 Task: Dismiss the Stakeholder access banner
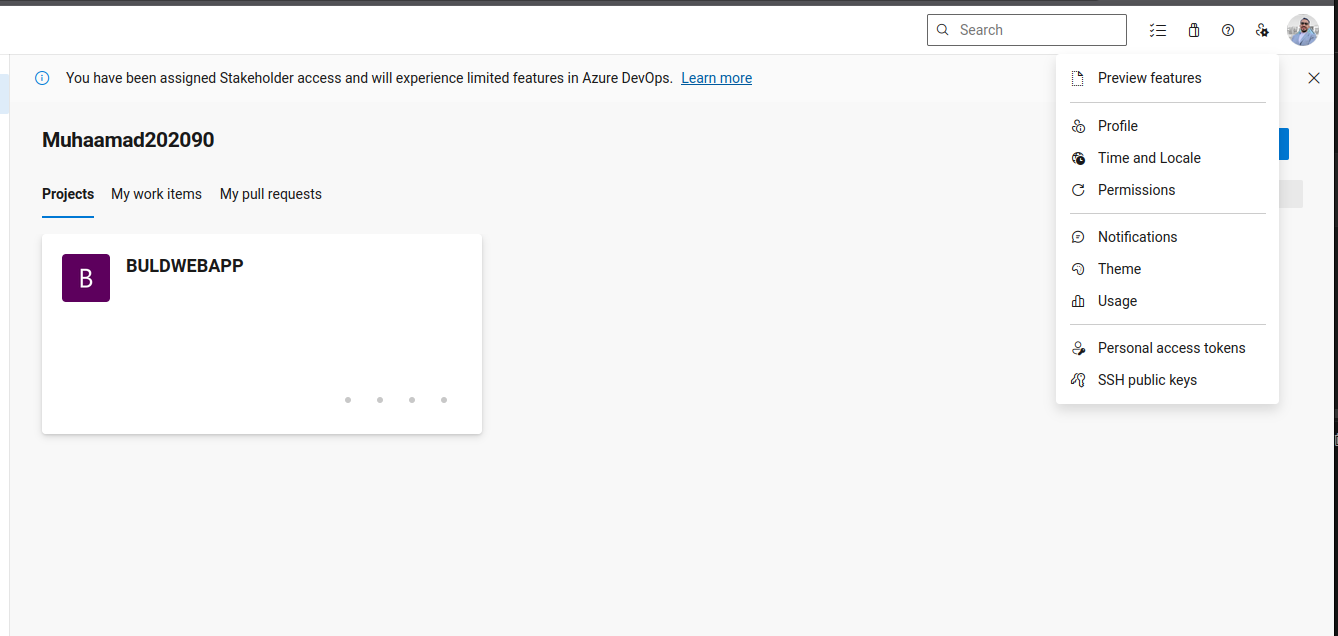click(x=1314, y=78)
